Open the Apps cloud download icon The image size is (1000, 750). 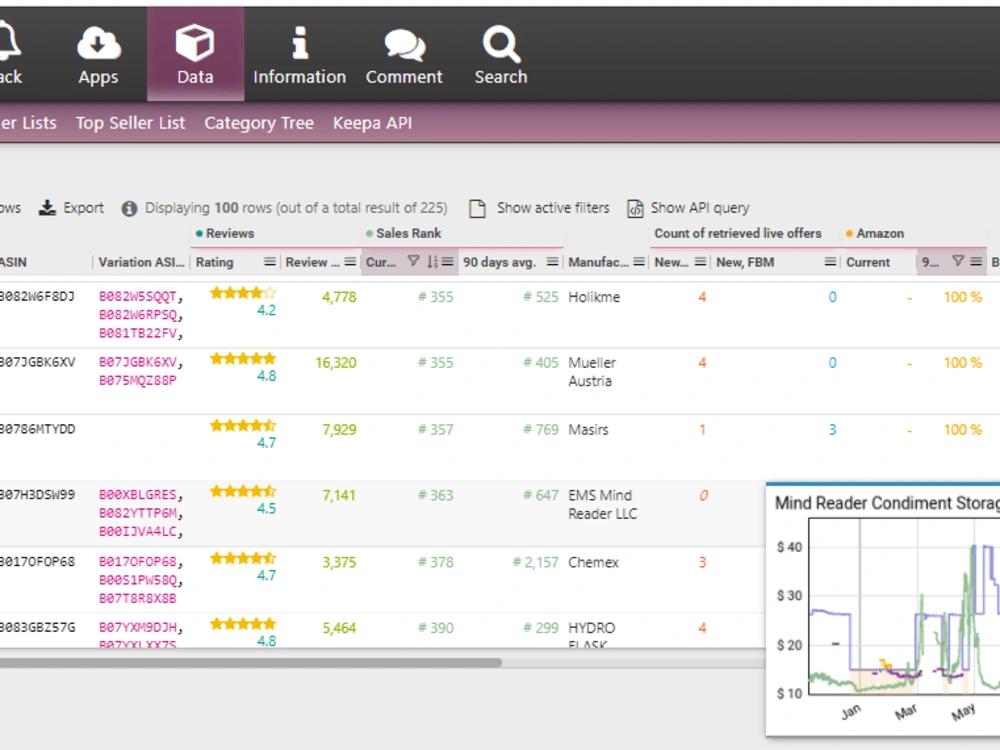pyautogui.click(x=98, y=43)
